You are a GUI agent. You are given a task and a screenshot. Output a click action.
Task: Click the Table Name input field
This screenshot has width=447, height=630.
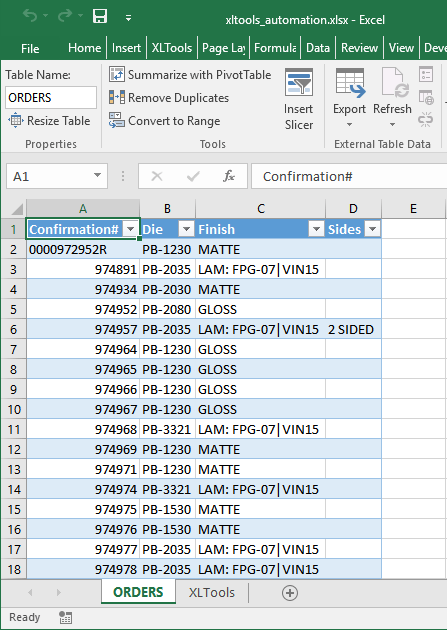tap(51, 98)
